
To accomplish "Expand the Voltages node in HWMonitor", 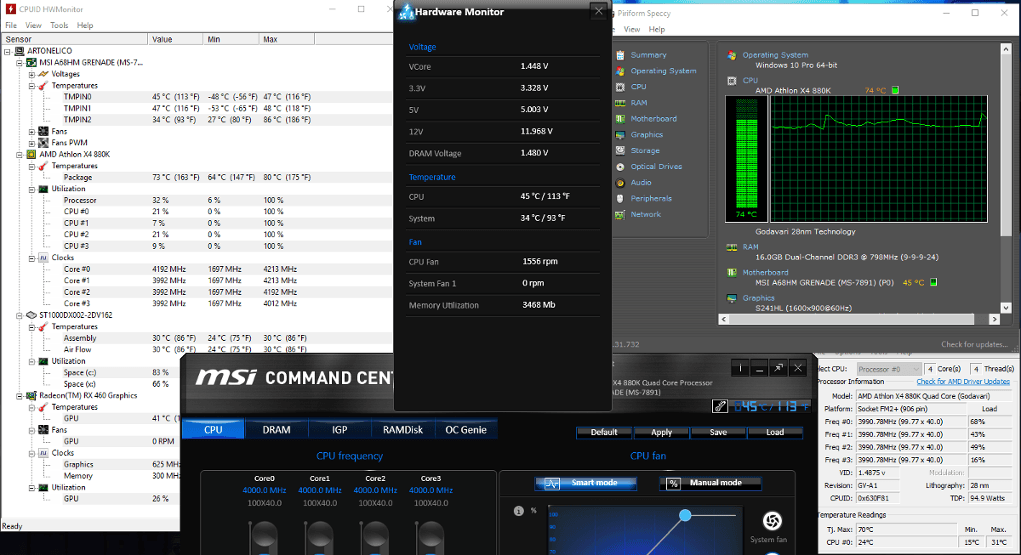I will pyautogui.click(x=31, y=74).
